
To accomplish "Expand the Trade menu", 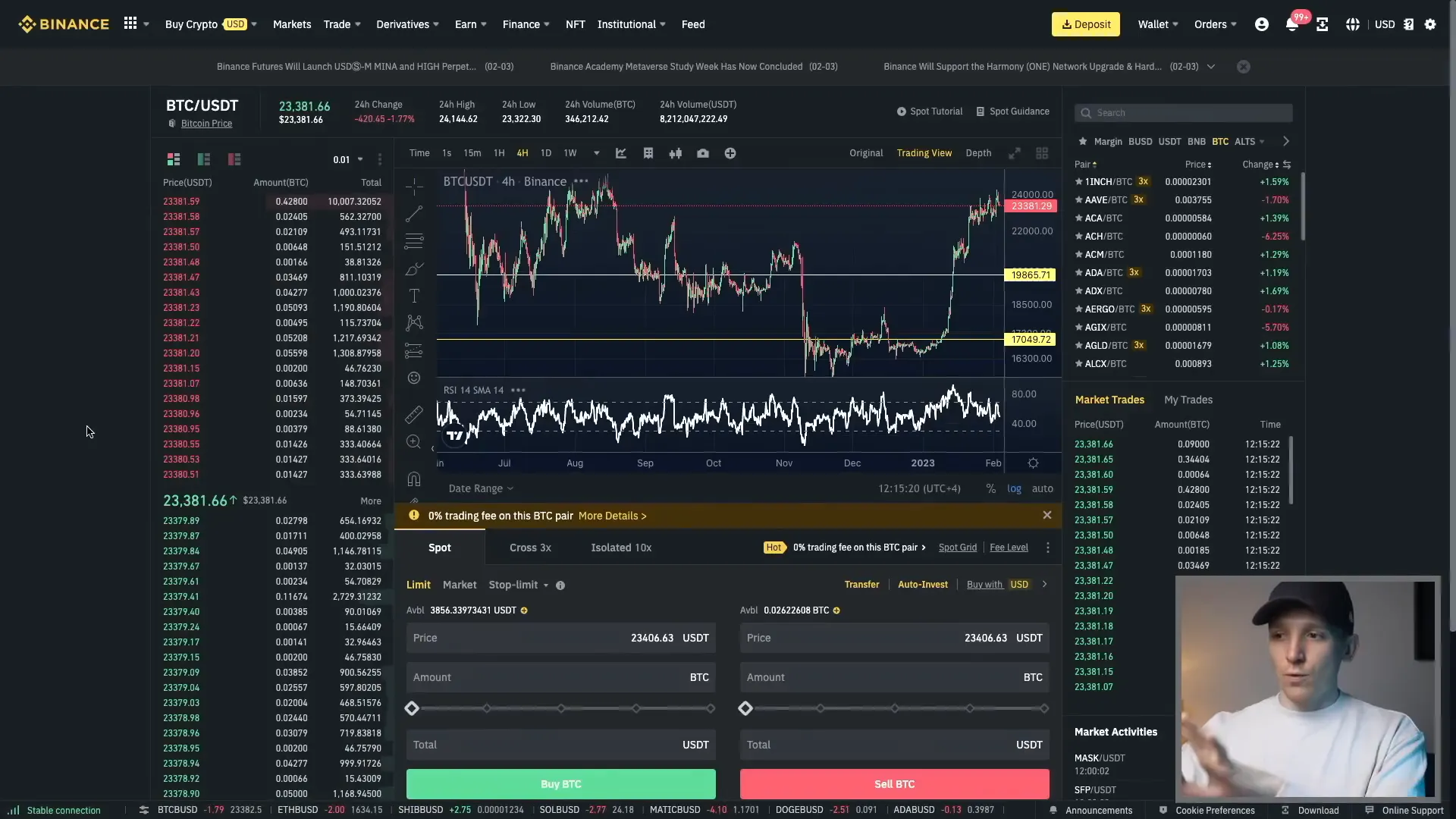I will (342, 24).
